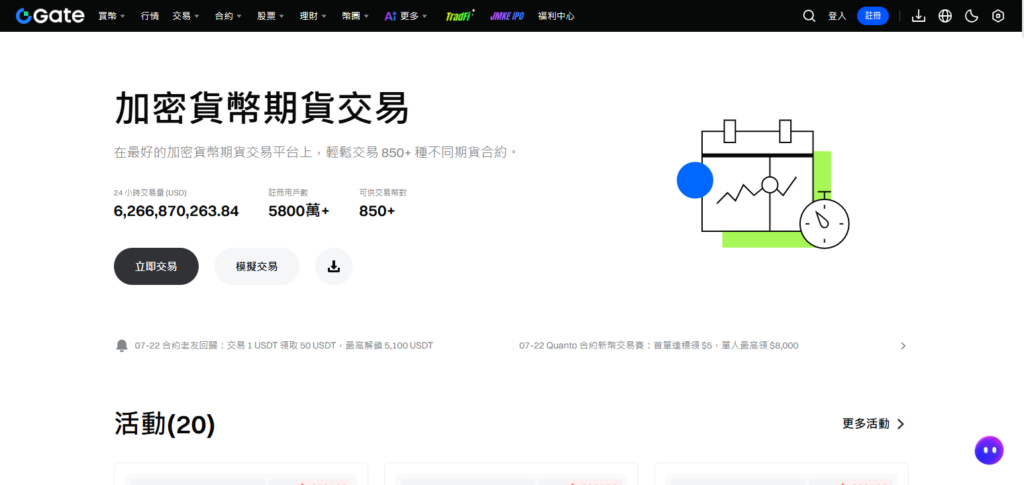The image size is (1024, 485).
Task: Open the 行情 menu item
Action: [150, 16]
